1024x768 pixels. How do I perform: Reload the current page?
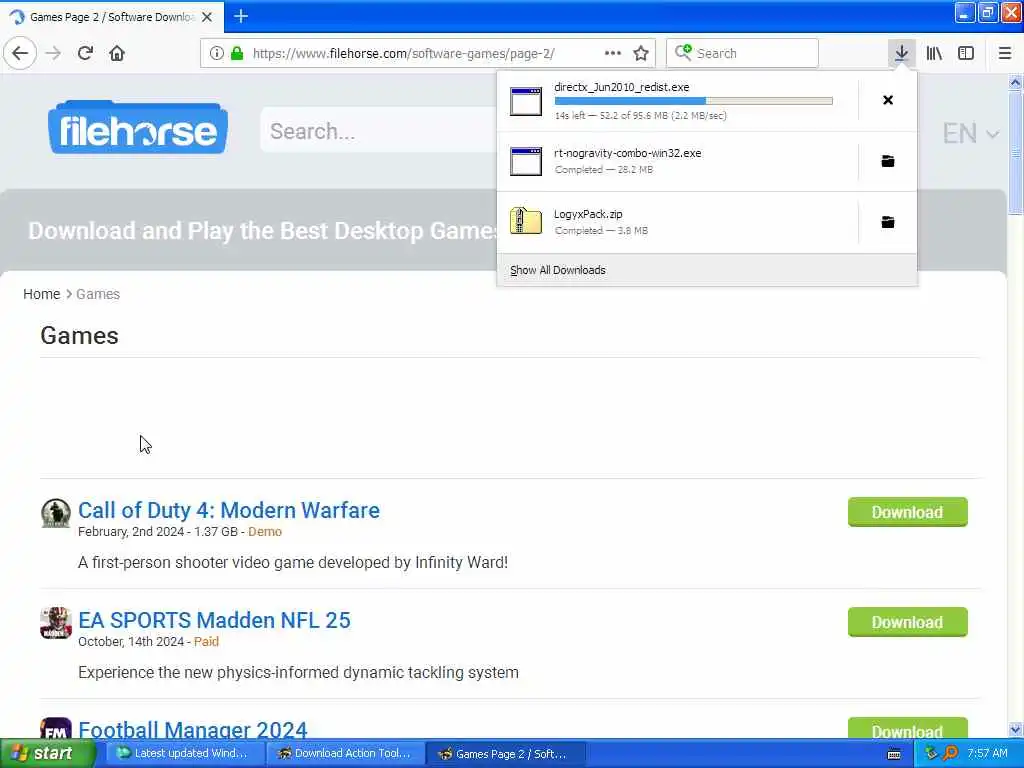pos(85,53)
